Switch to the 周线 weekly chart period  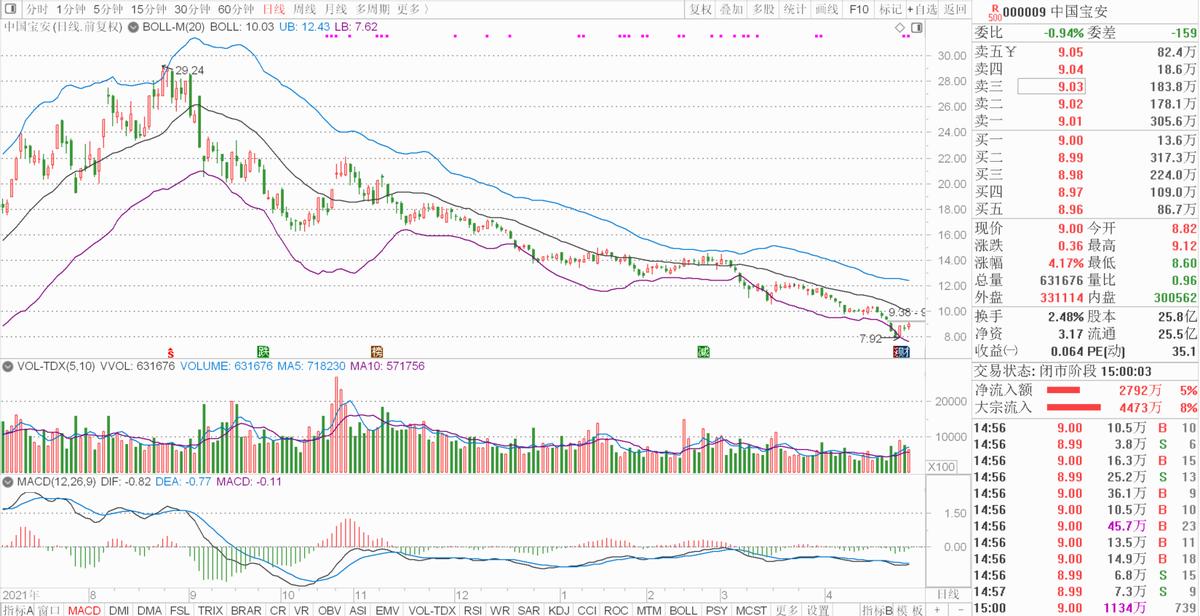289,9
